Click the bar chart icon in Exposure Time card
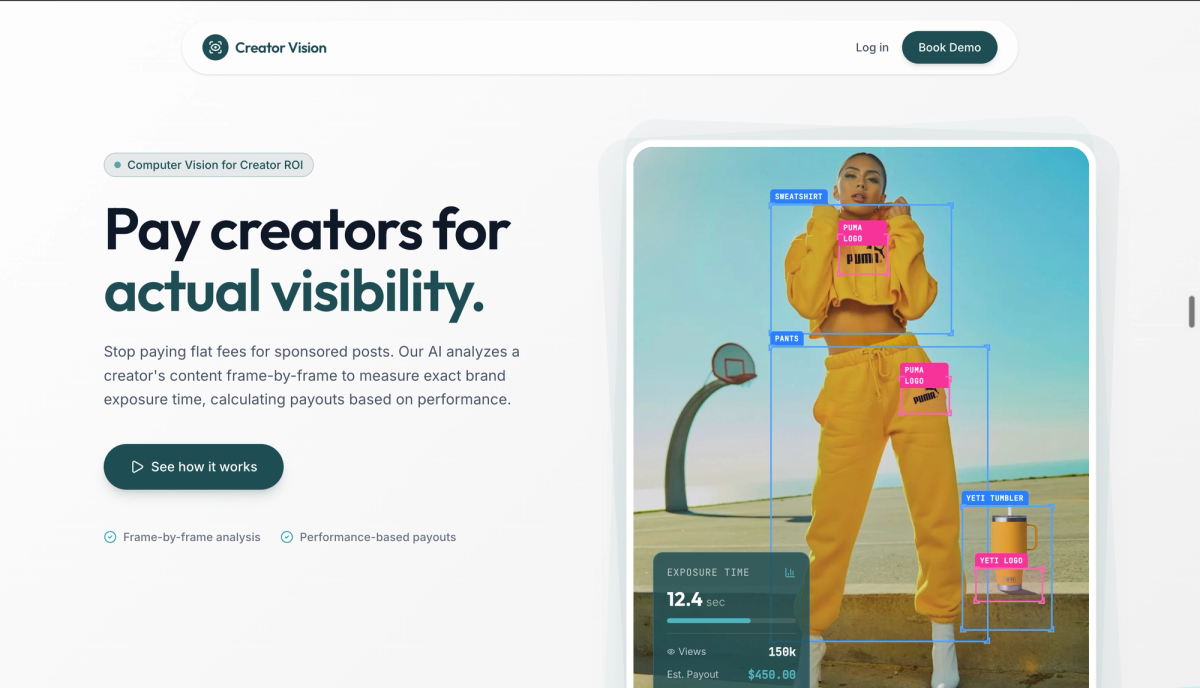1200x688 pixels. (790, 573)
